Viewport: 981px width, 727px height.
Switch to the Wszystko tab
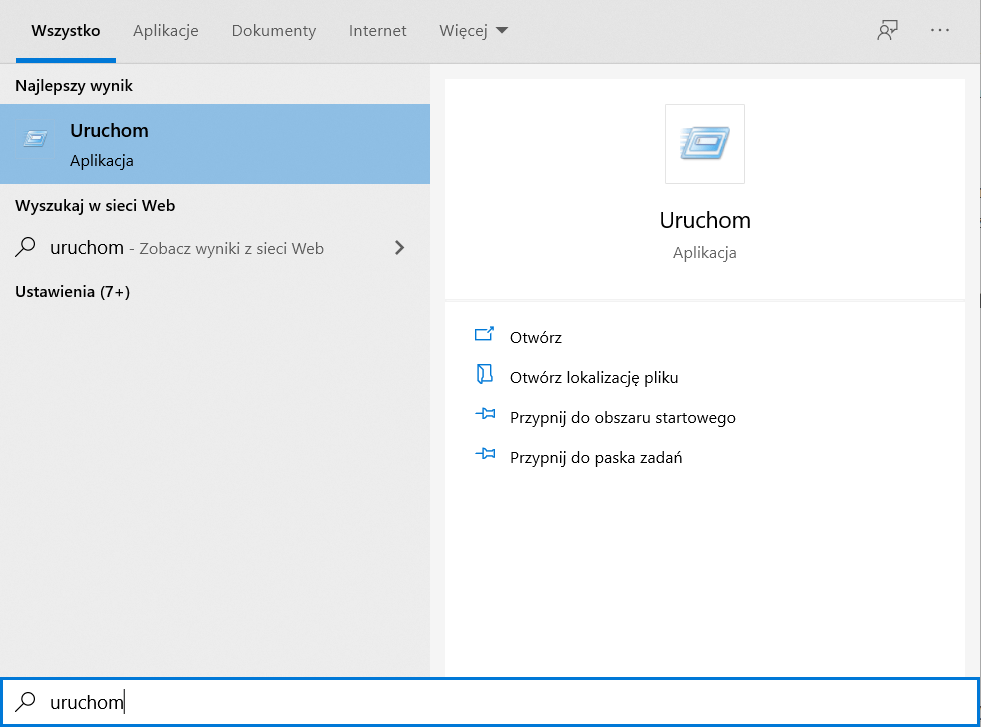tap(66, 31)
